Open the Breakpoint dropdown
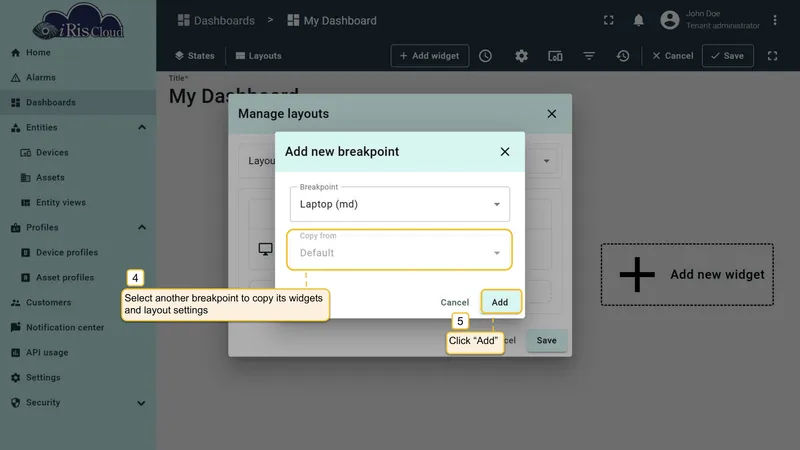Screen dimensions: 800x450 click(399, 204)
